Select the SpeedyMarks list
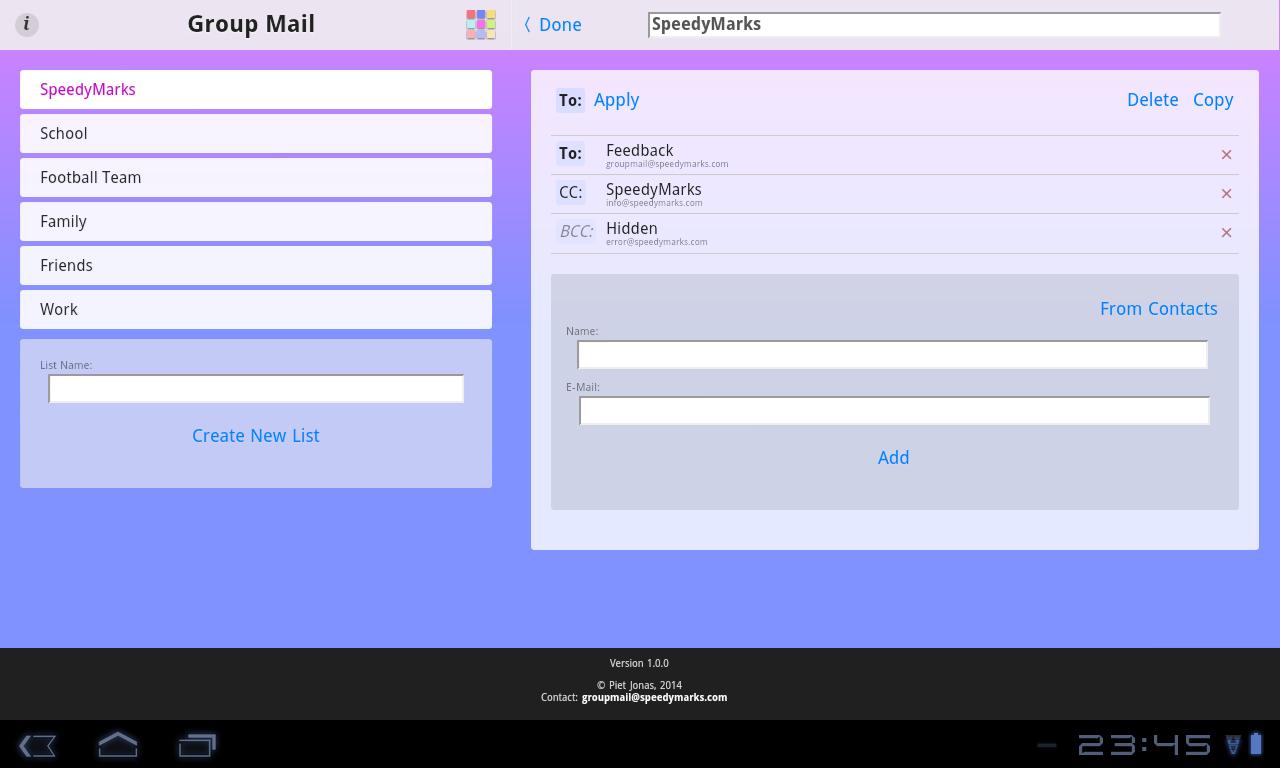The image size is (1280, 768). 256,89
